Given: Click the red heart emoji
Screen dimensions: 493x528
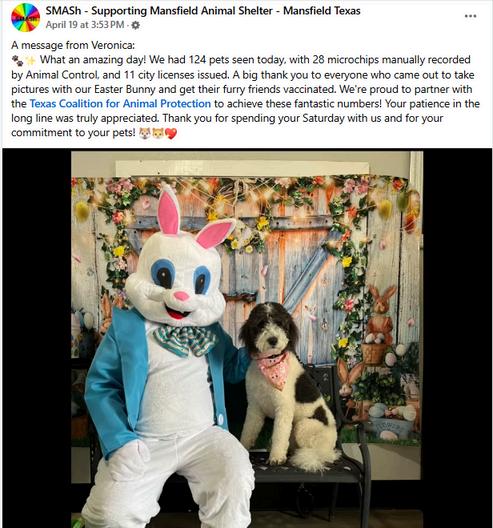Looking at the screenshot, I should (x=171, y=134).
